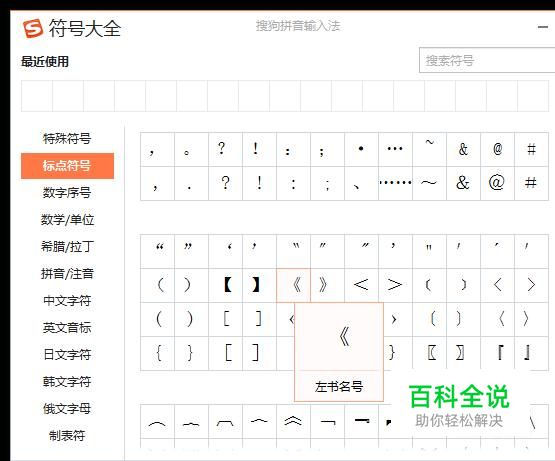The width and height of the screenshot is (555, 461).
Task: Open the 韩文字符 category
Action: [x=67, y=382]
